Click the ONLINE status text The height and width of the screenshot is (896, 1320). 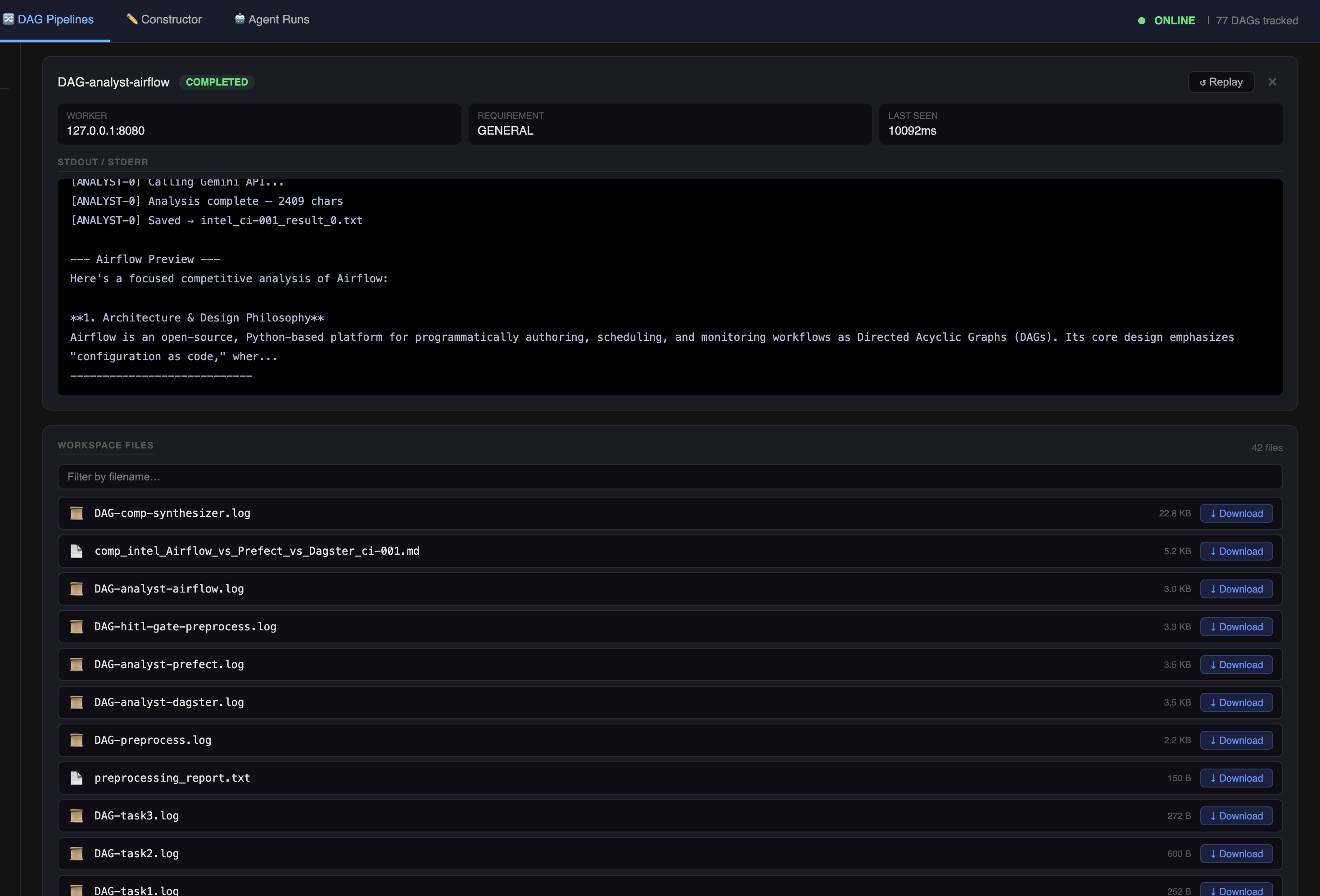(1174, 20)
